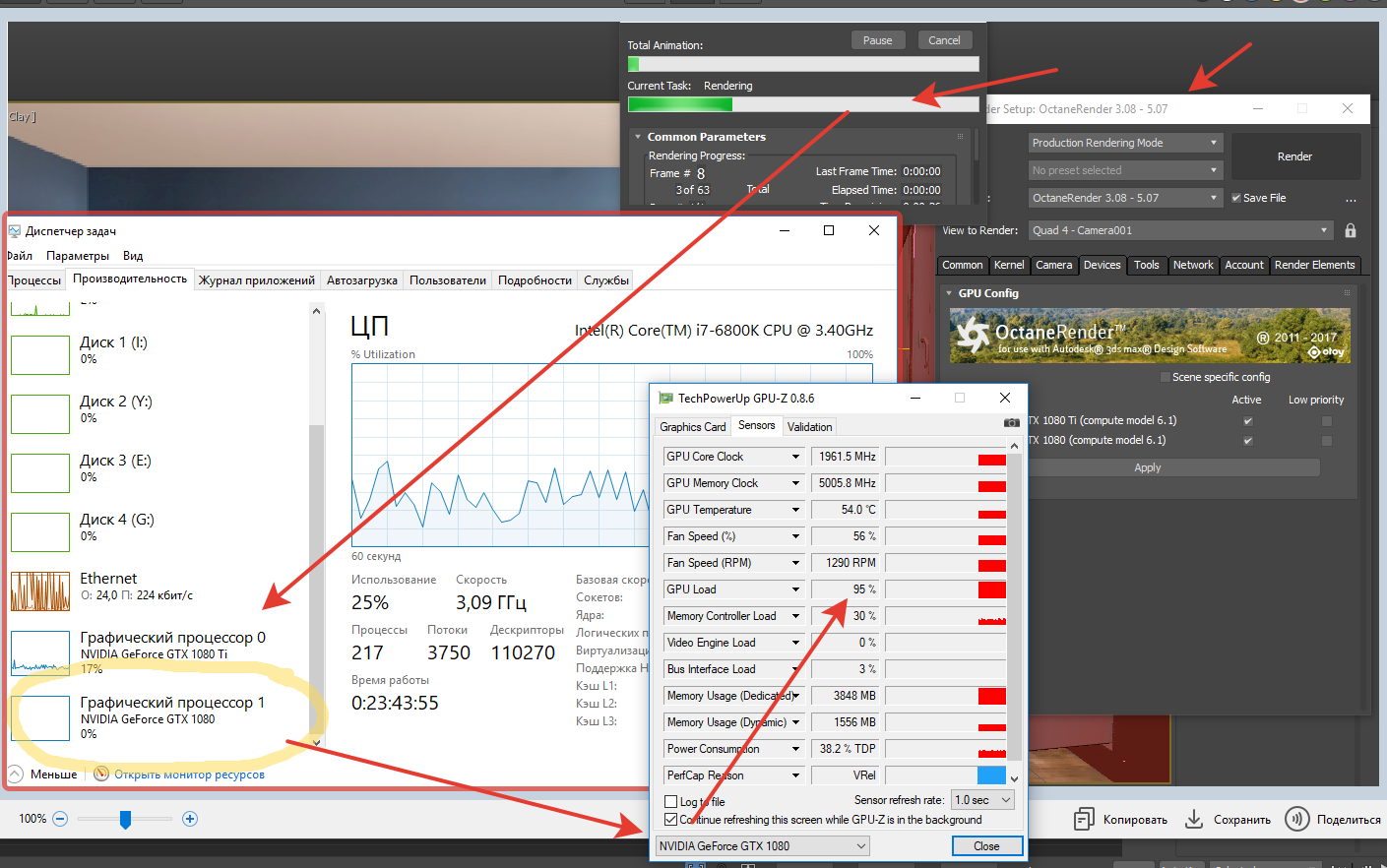The width and height of the screenshot is (1387, 868).
Task: Switch to Graphics Card tab in GPU-Z
Action: point(693,427)
